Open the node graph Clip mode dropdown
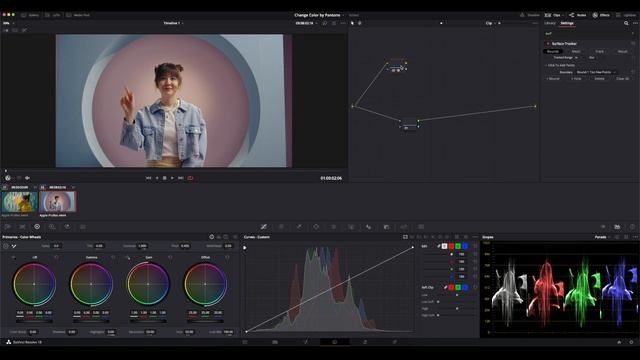The height and width of the screenshot is (360, 640). pos(491,23)
